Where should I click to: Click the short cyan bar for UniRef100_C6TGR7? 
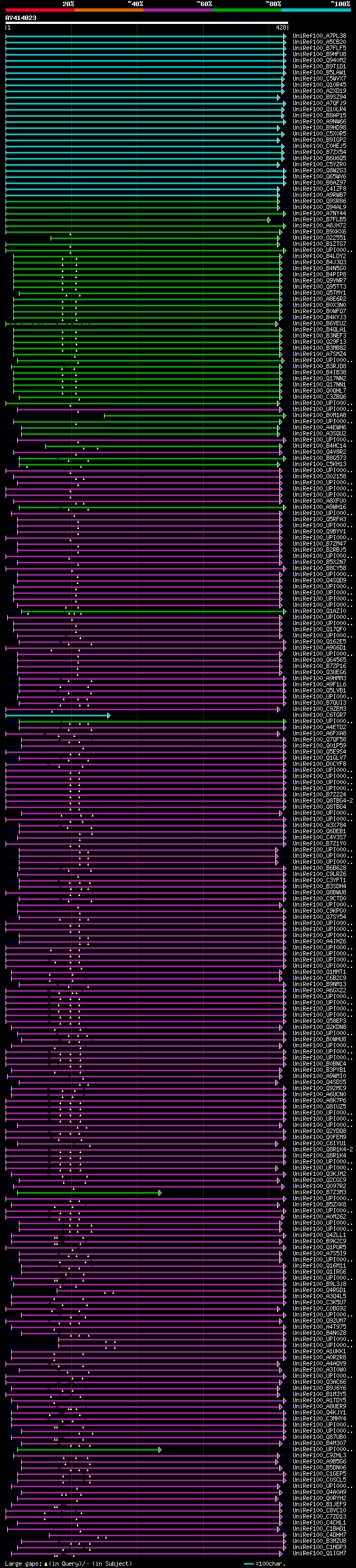coord(58,715)
